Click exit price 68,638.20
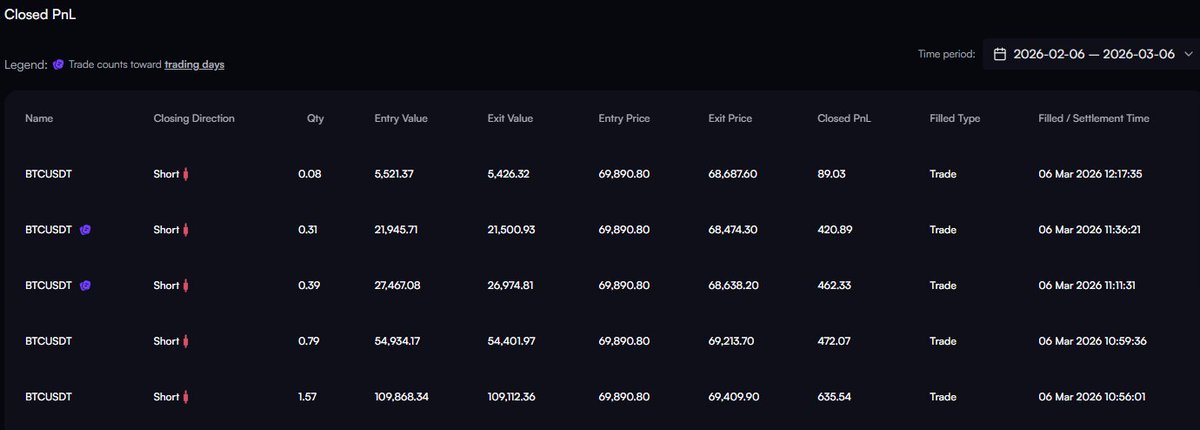The image size is (1200, 430). pos(734,285)
